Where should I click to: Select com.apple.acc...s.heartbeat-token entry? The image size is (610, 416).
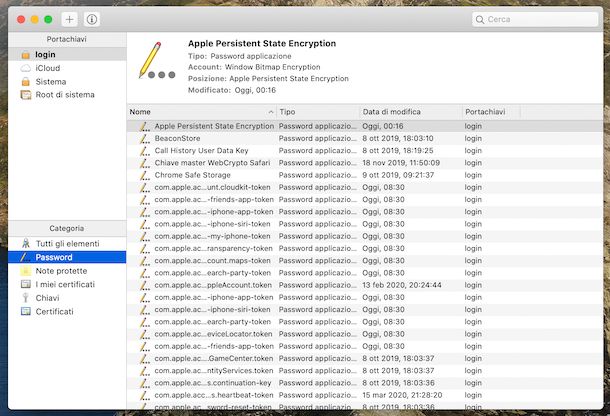coord(365,395)
